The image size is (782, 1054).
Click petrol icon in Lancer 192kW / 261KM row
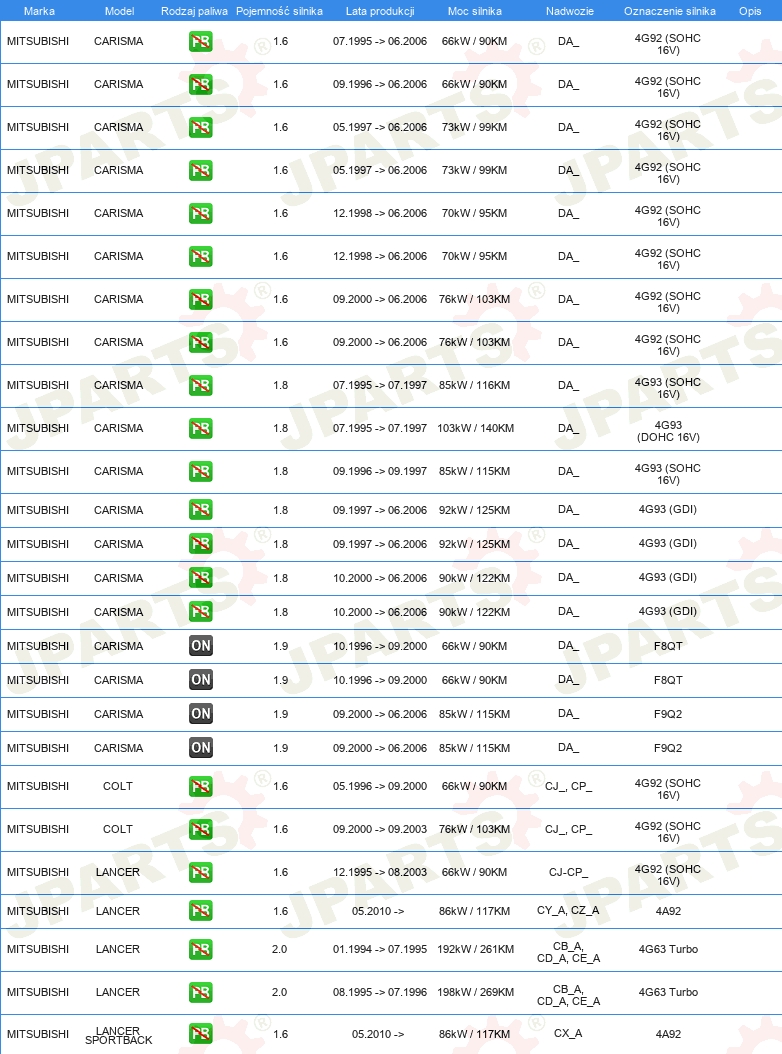coord(200,949)
